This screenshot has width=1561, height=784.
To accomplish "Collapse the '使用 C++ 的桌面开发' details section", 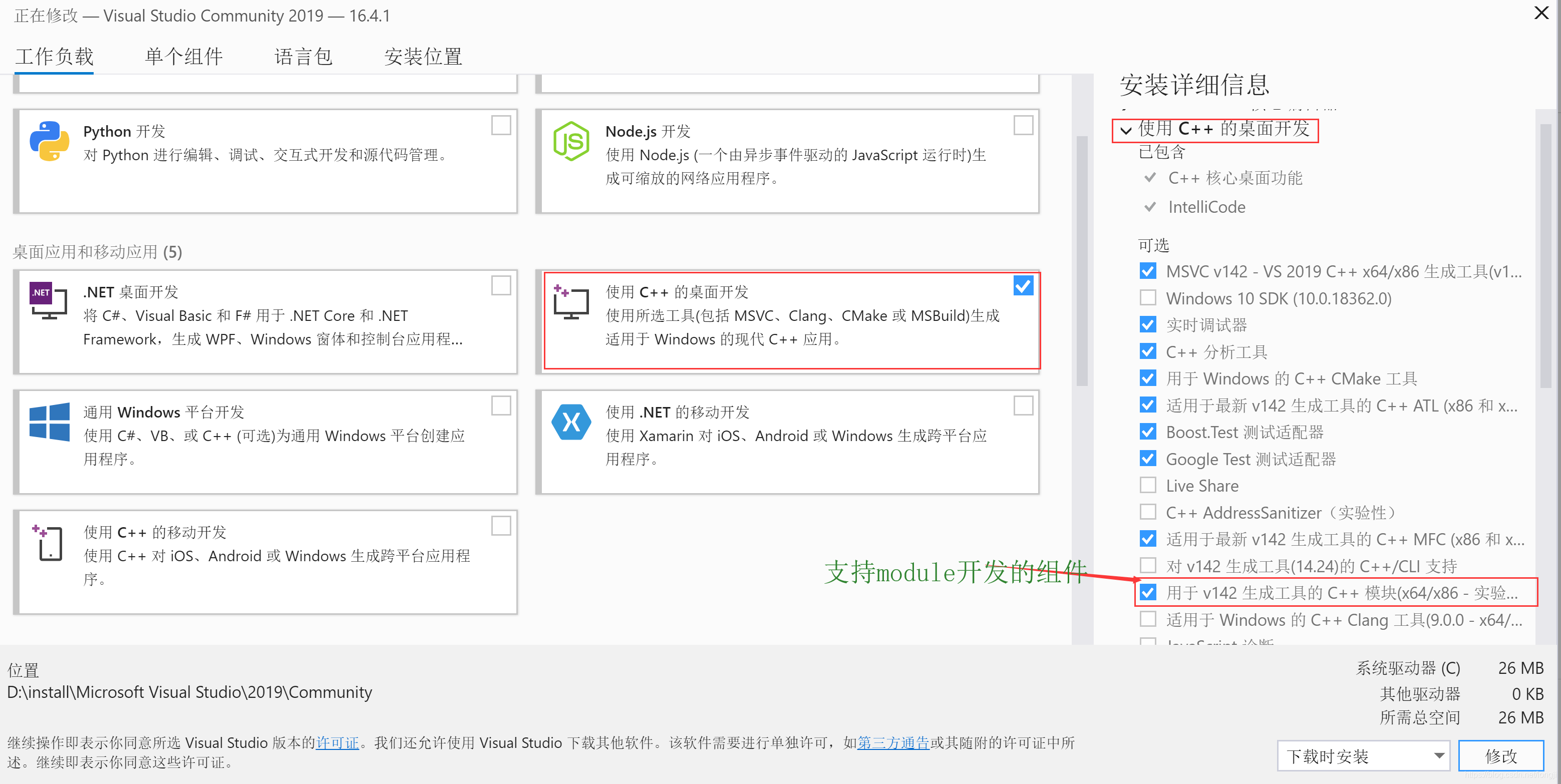I will (x=1126, y=130).
